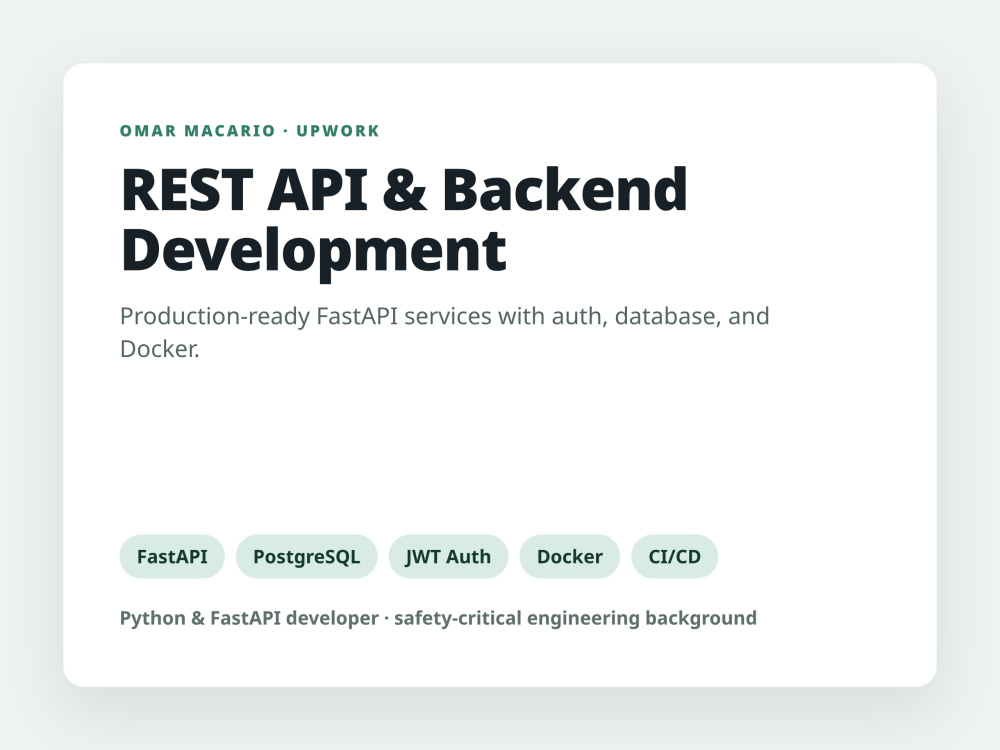This screenshot has width=1000, height=750.
Task: Choose the JWT Auth tag
Action: point(448,556)
